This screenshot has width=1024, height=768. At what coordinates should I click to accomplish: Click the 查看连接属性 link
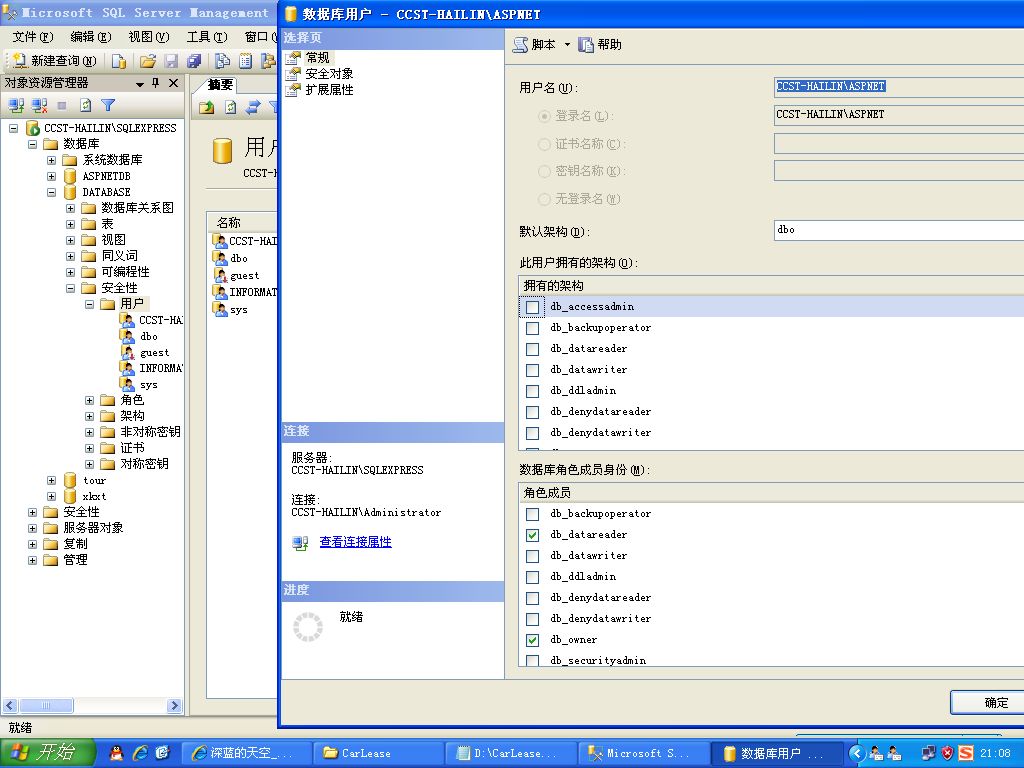(355, 542)
